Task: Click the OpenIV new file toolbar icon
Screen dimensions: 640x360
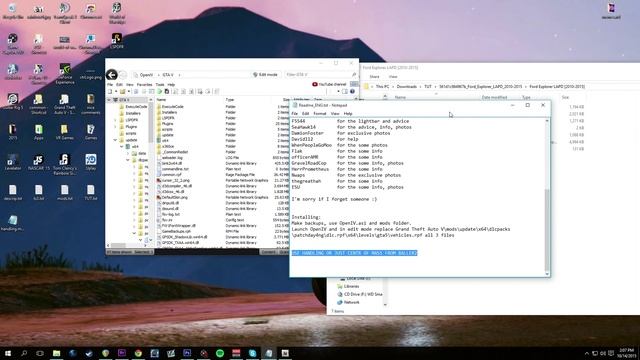Action: click(x=110, y=91)
